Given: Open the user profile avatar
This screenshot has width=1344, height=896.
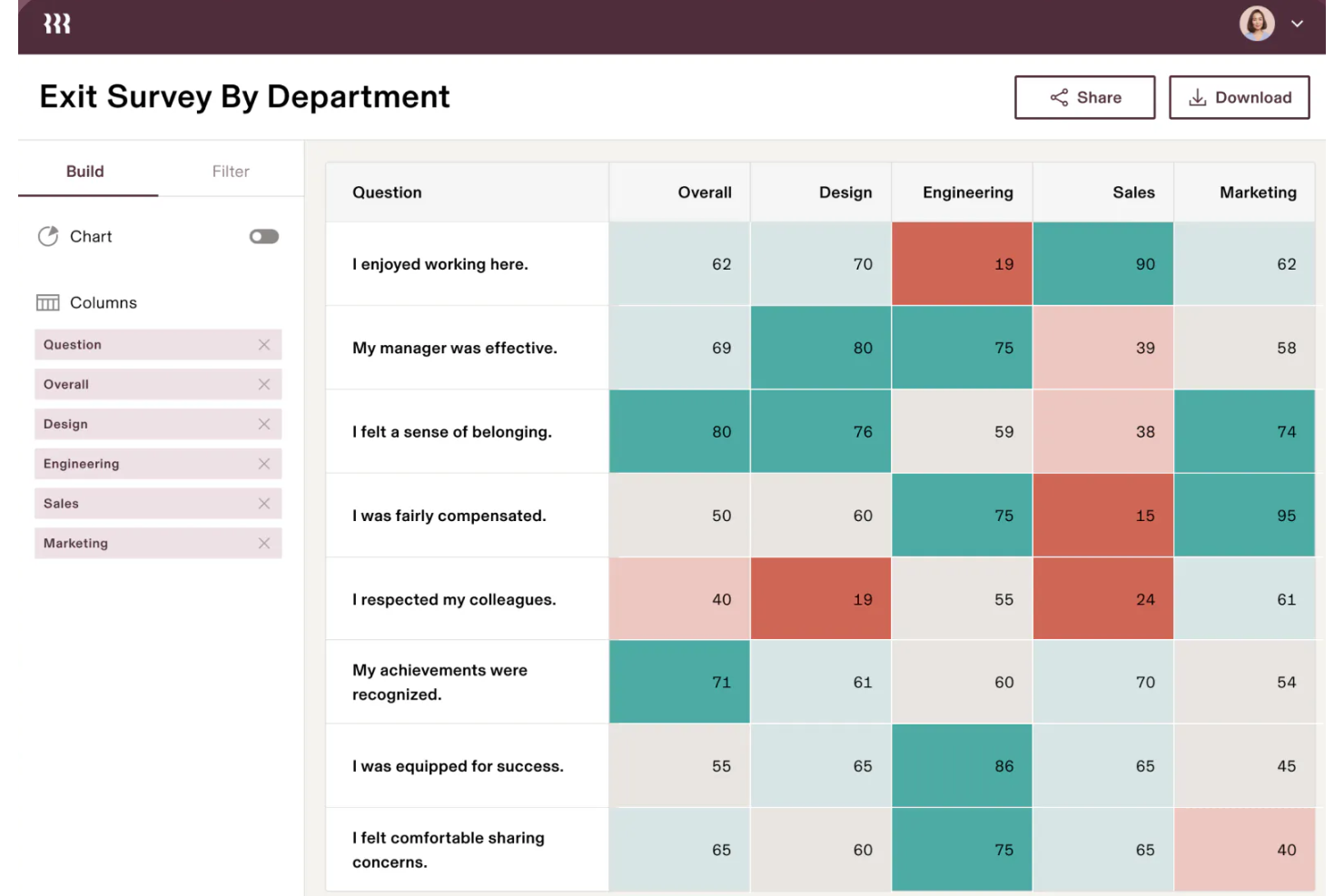Looking at the screenshot, I should [1257, 24].
